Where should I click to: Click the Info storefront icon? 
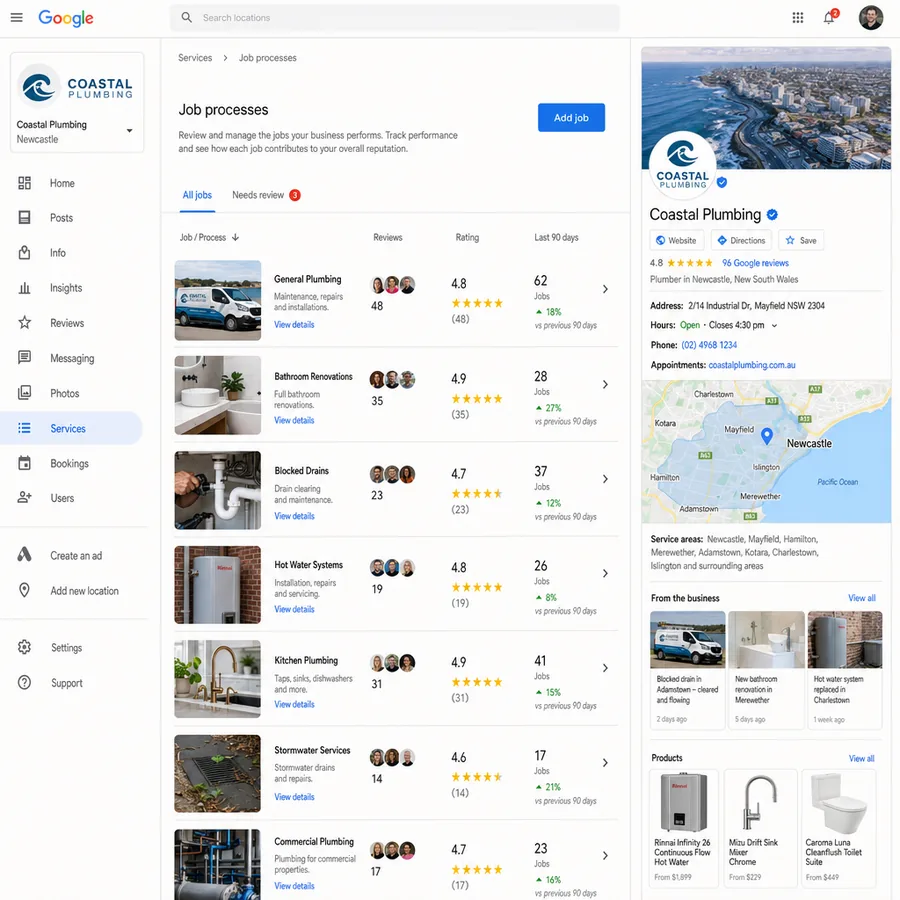(24, 253)
